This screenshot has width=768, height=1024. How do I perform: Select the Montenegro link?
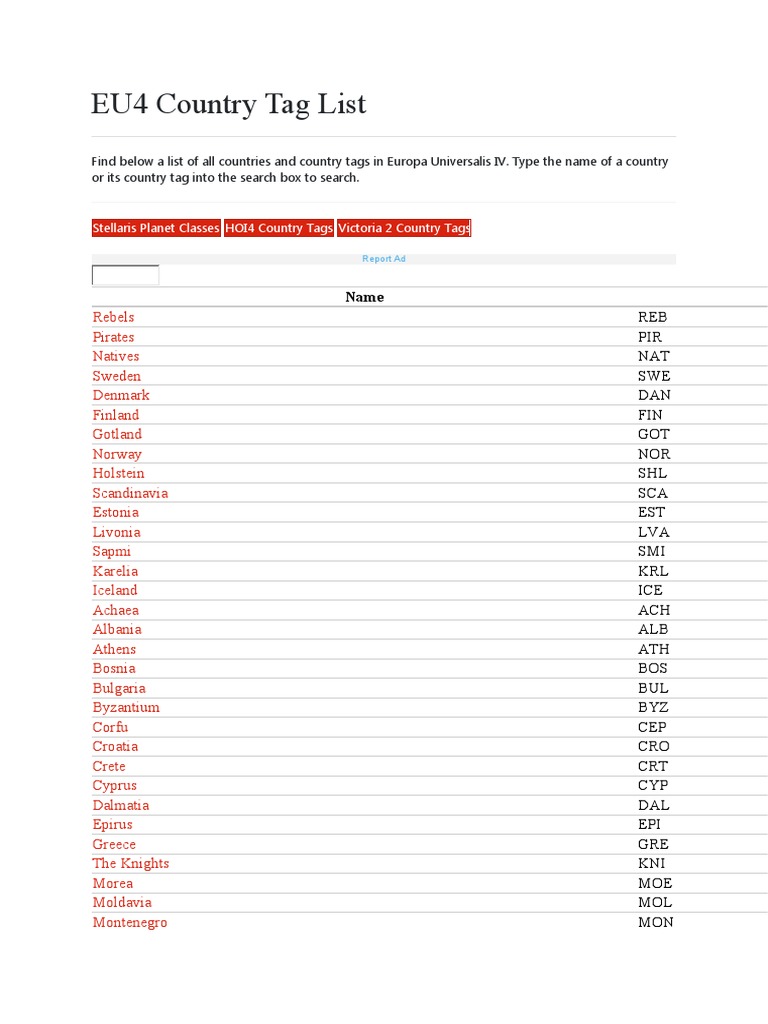[130, 922]
